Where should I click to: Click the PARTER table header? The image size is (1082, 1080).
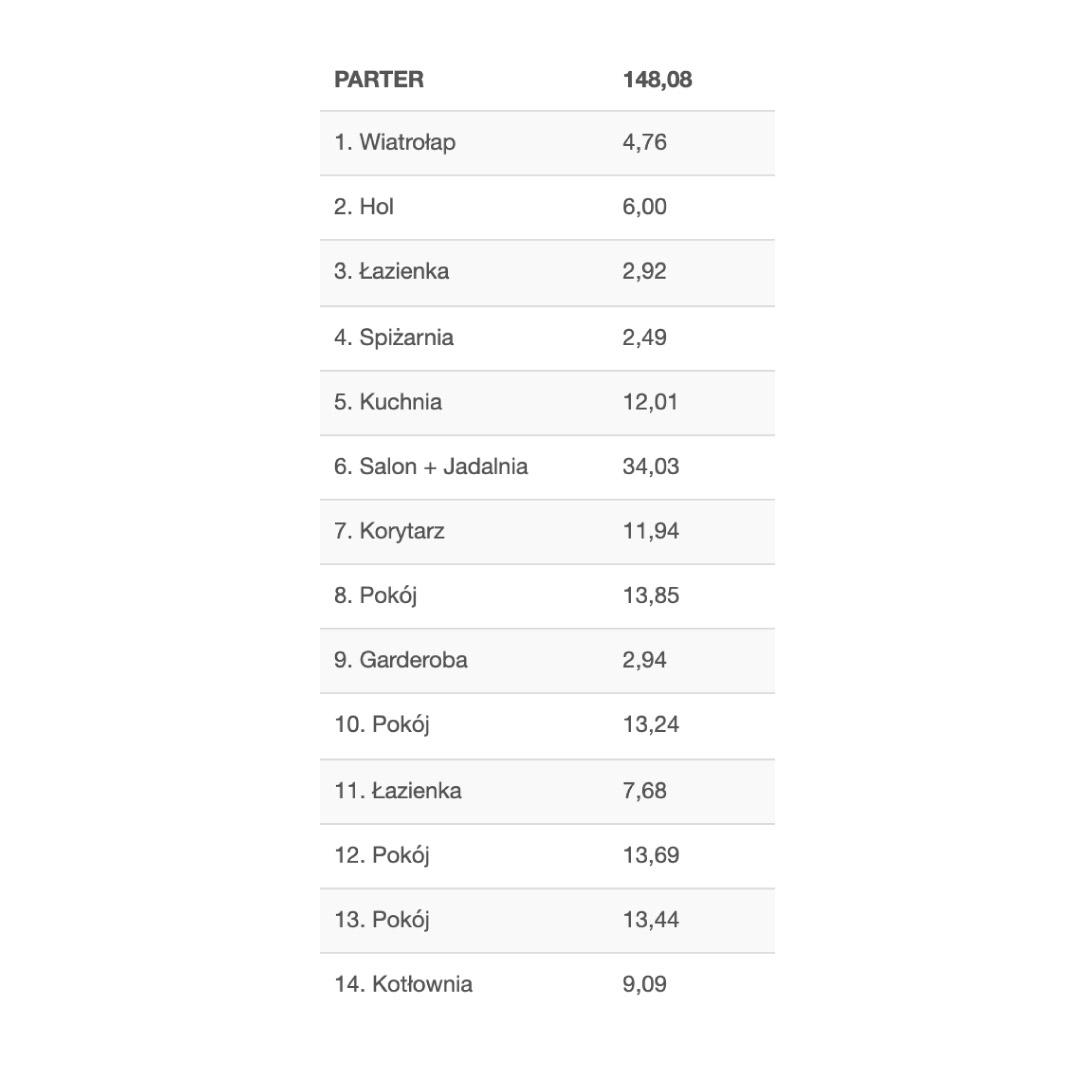tap(379, 79)
